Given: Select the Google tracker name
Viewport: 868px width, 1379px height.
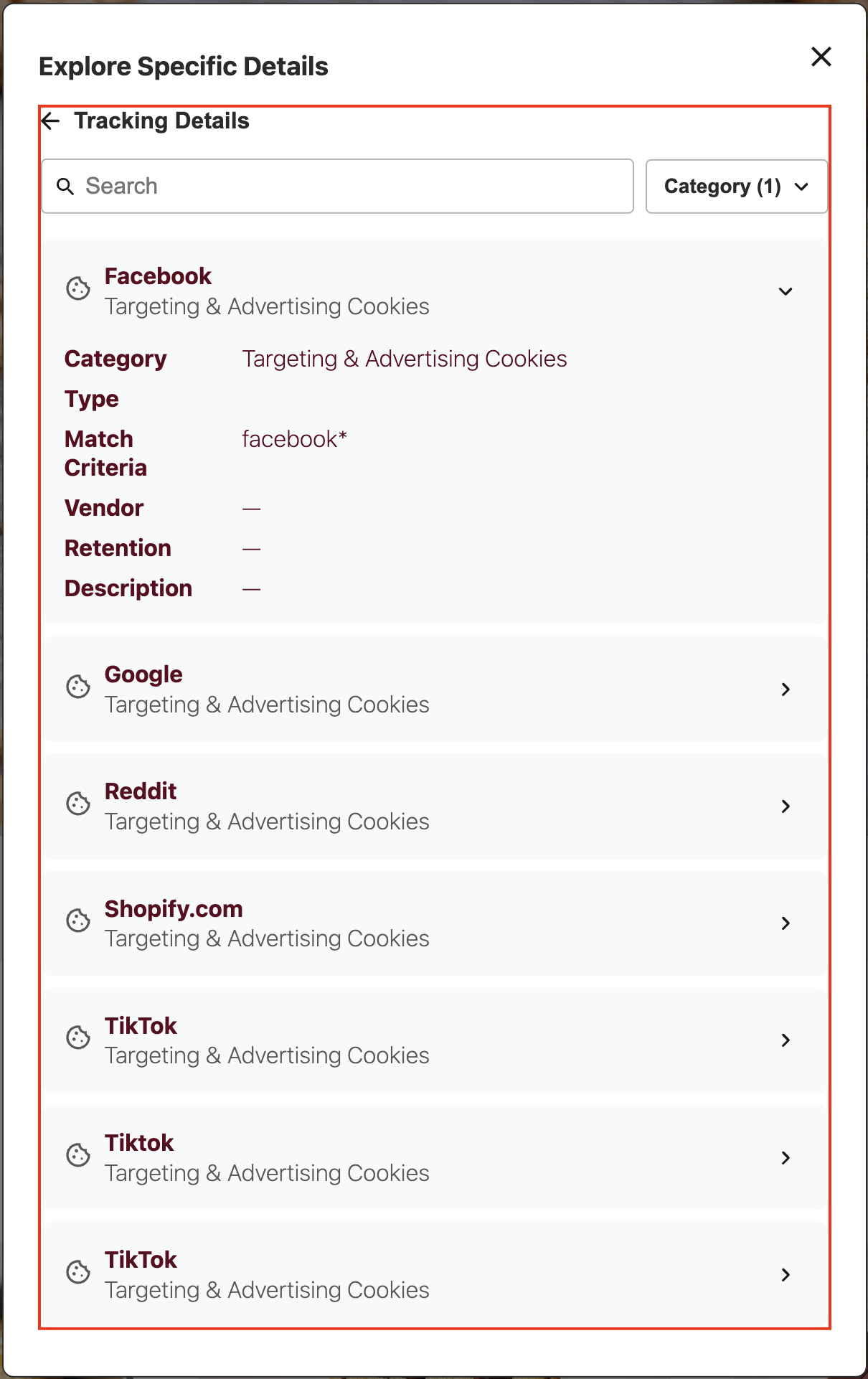Looking at the screenshot, I should tap(143, 674).
